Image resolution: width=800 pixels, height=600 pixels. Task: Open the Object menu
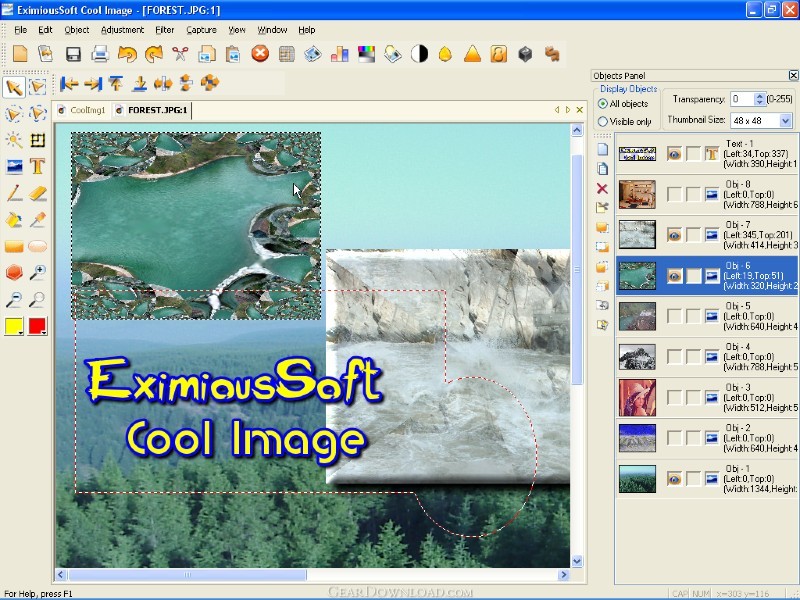pos(77,30)
